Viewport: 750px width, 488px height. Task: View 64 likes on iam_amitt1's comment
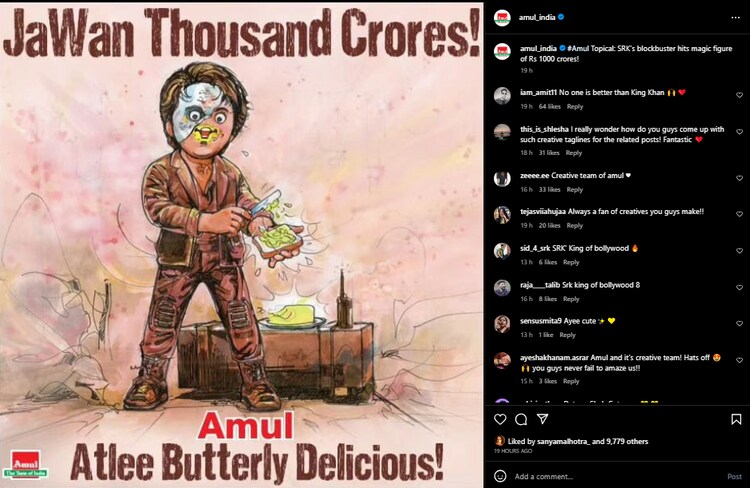[549, 106]
